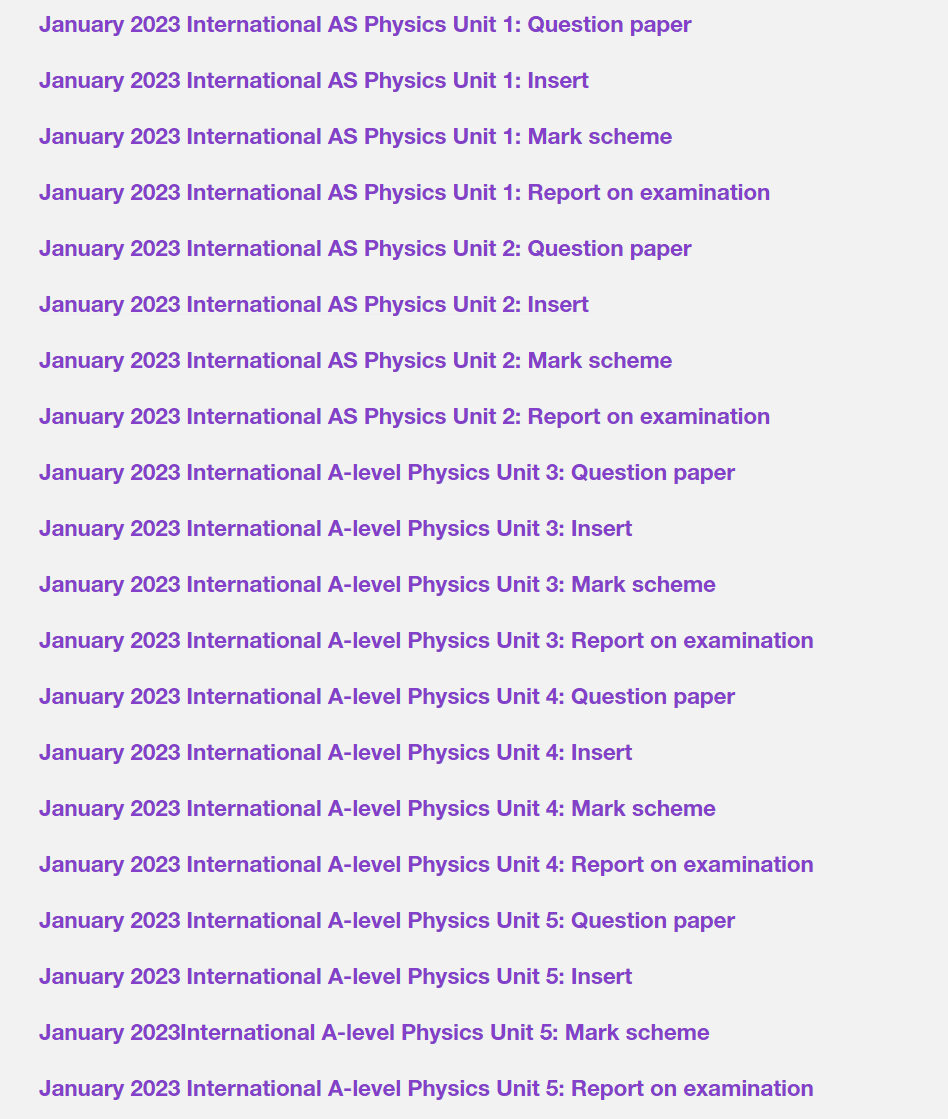Open A-level Physics Unit 4 Report on examination
The image size is (948, 1119).
point(426,865)
